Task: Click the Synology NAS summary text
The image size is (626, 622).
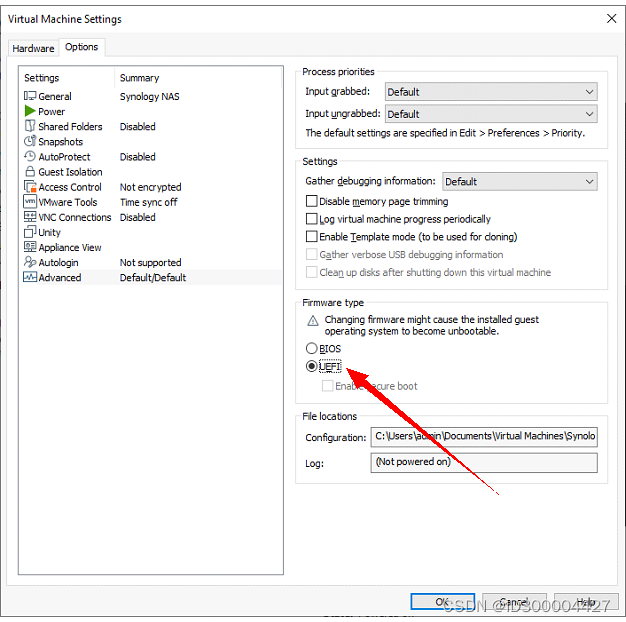Action: coord(150,97)
